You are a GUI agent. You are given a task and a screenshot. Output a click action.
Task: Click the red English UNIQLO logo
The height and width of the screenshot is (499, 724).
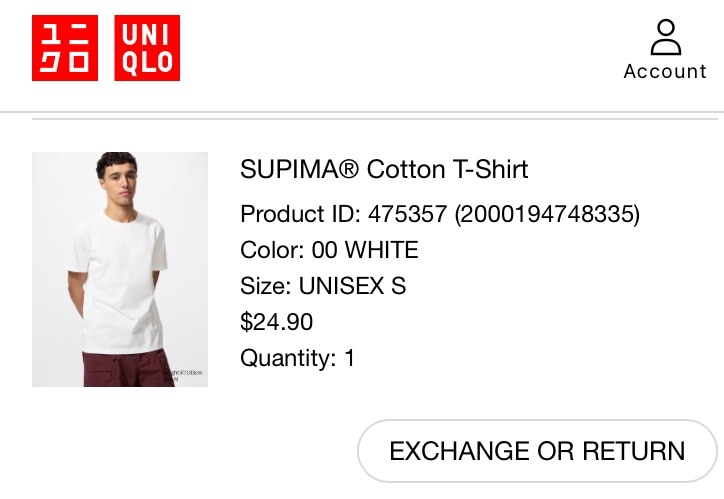(147, 48)
